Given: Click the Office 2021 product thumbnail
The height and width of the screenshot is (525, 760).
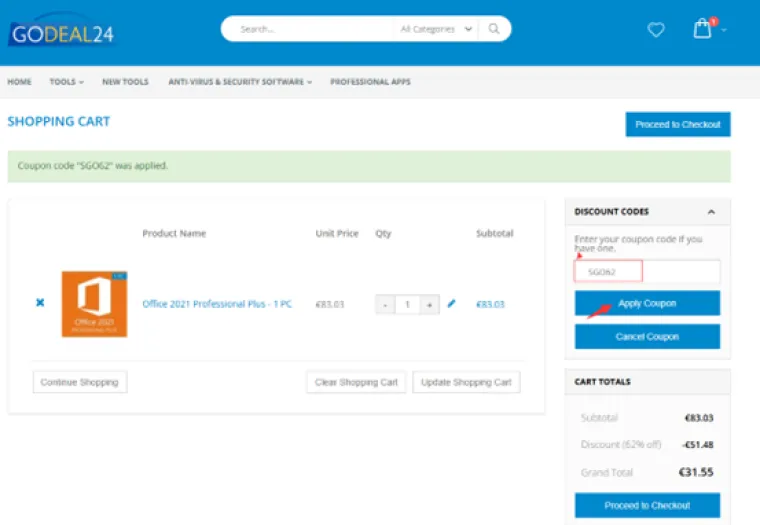Looking at the screenshot, I should click(x=95, y=304).
